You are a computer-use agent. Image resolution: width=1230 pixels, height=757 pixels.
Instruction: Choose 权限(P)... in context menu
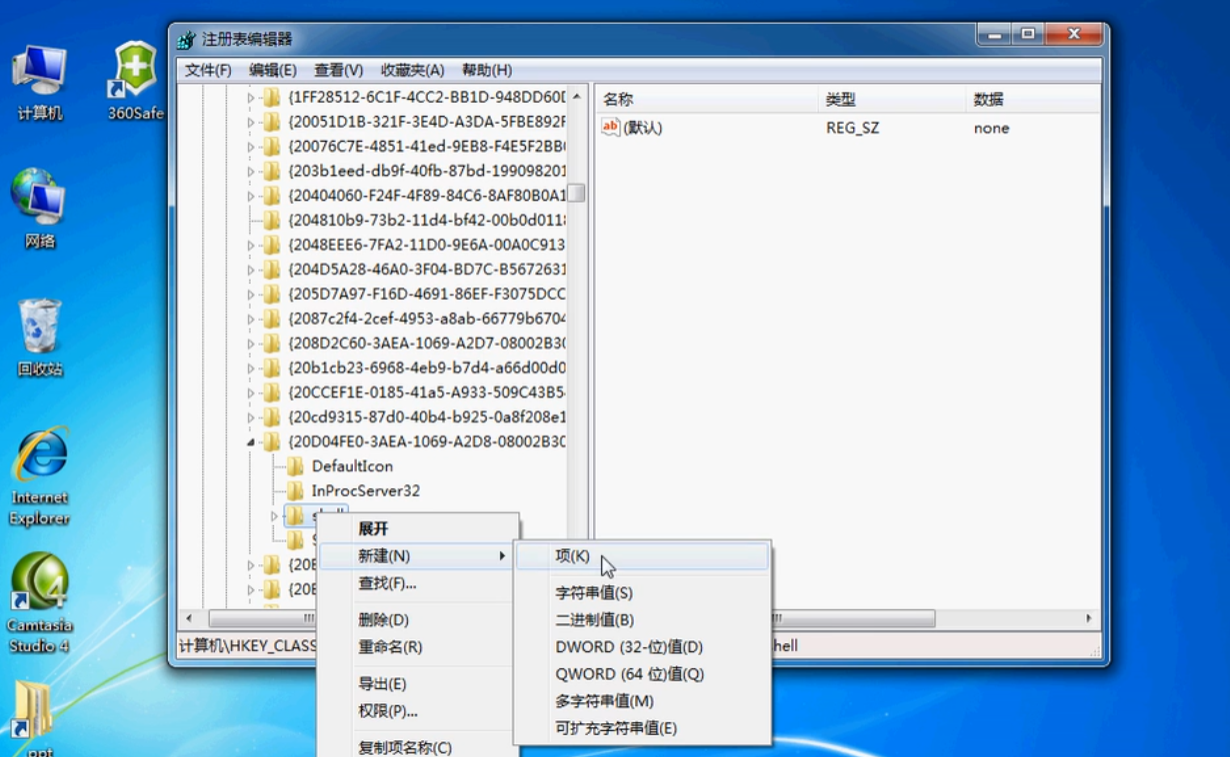coord(419,711)
